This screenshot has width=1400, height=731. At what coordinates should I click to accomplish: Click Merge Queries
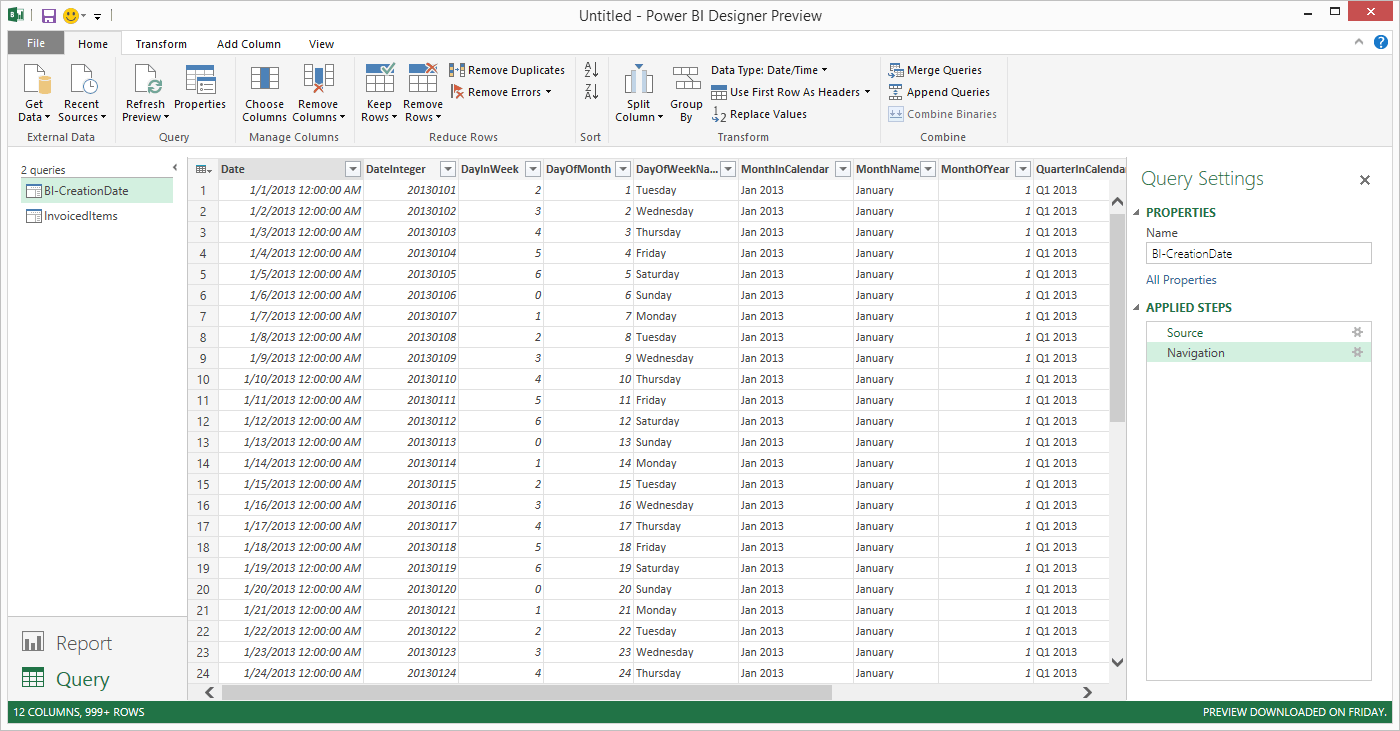[934, 70]
